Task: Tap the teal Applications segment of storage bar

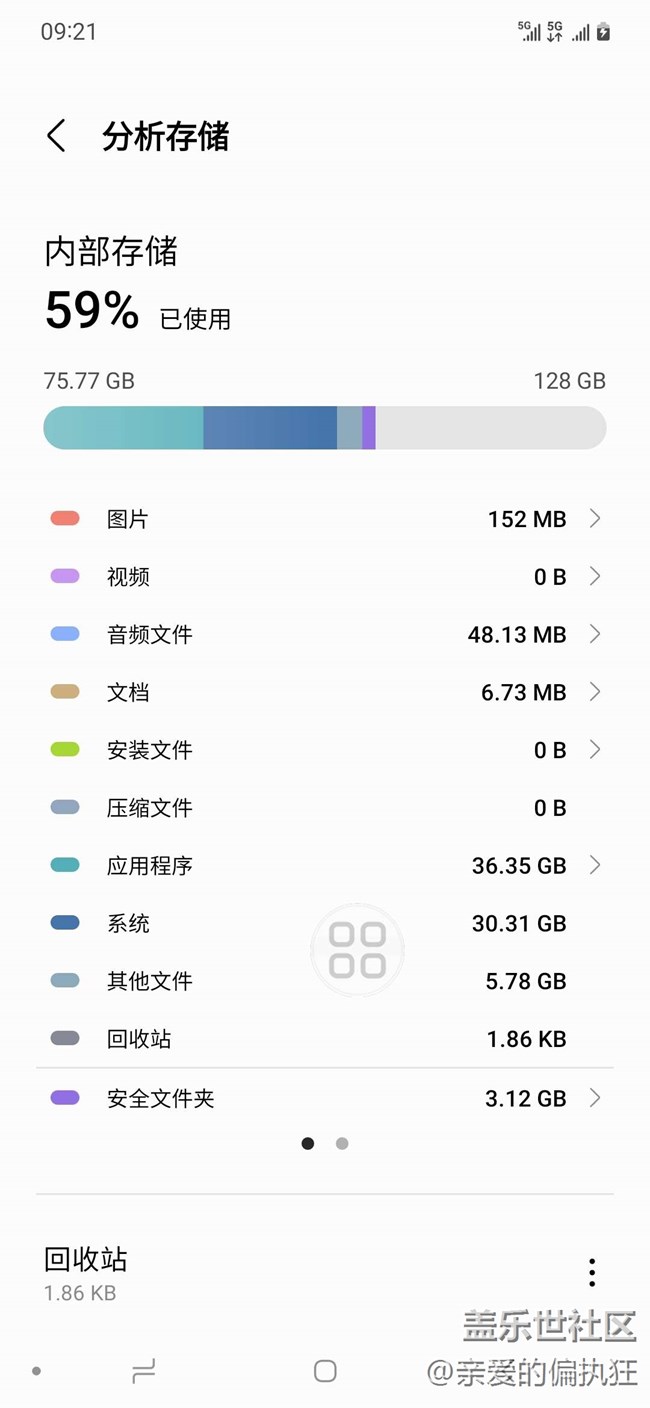Action: tap(124, 428)
